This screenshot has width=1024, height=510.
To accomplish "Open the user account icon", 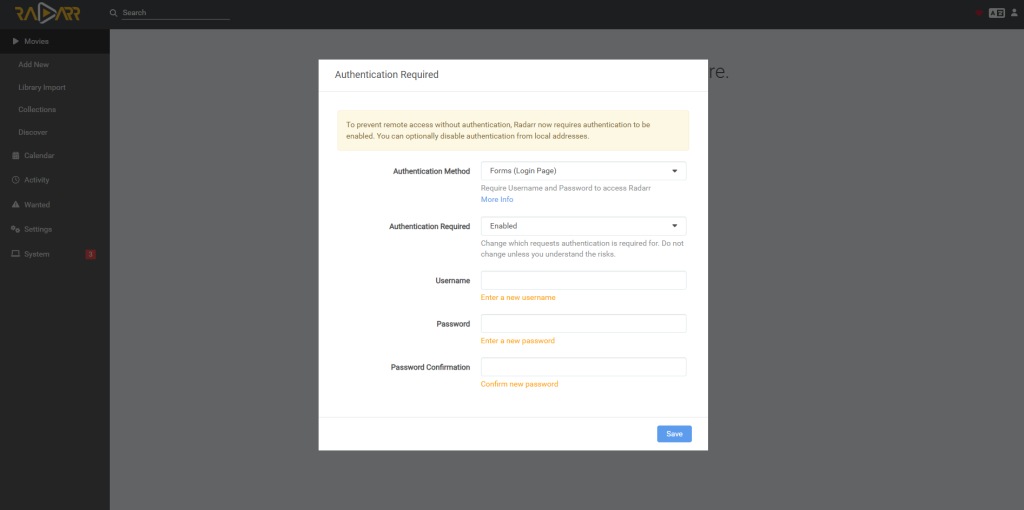I will 1014,13.
